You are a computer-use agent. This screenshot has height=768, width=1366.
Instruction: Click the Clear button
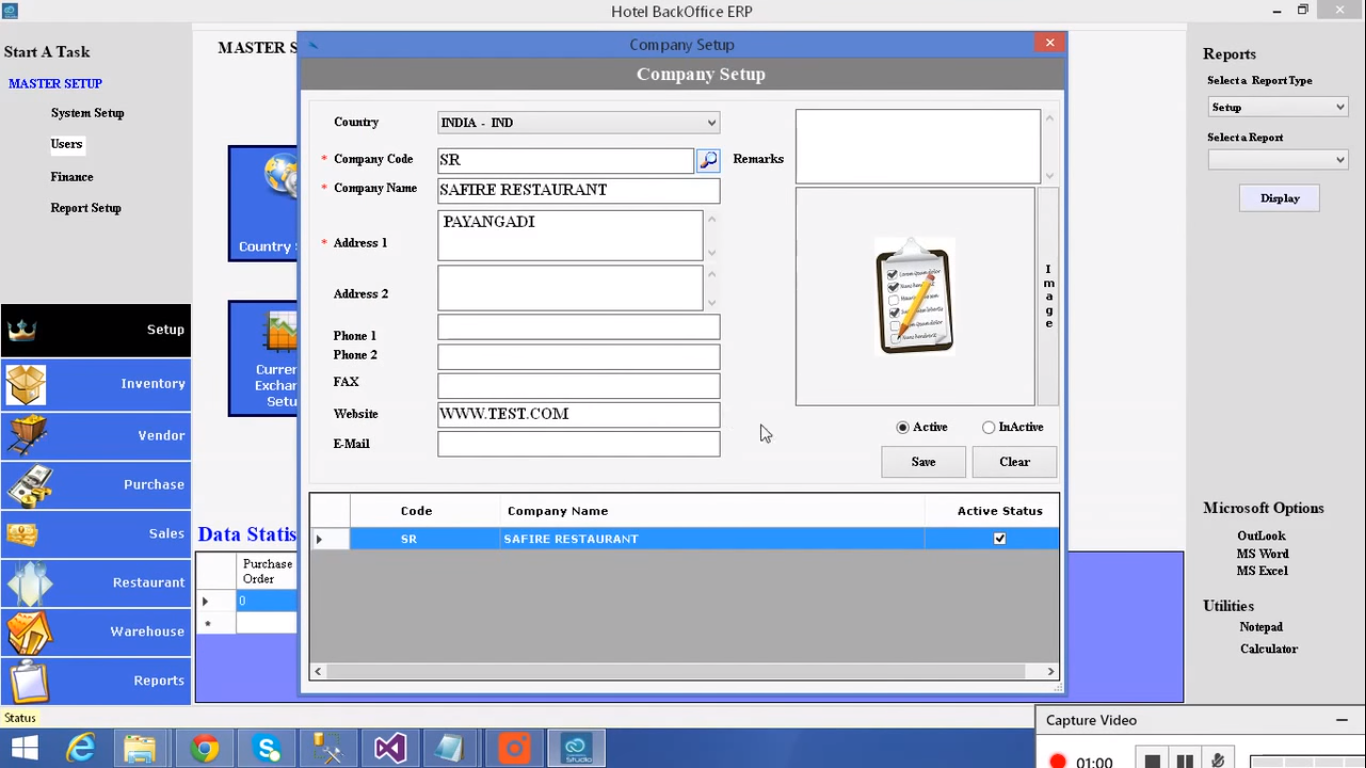click(1014, 462)
